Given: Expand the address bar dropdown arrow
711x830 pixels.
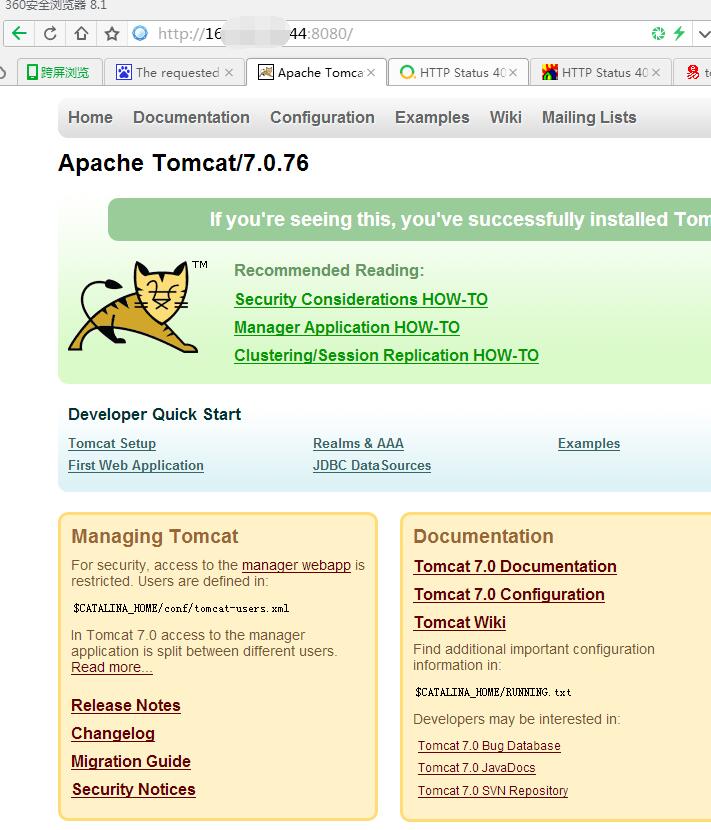Looking at the screenshot, I should [x=704, y=34].
